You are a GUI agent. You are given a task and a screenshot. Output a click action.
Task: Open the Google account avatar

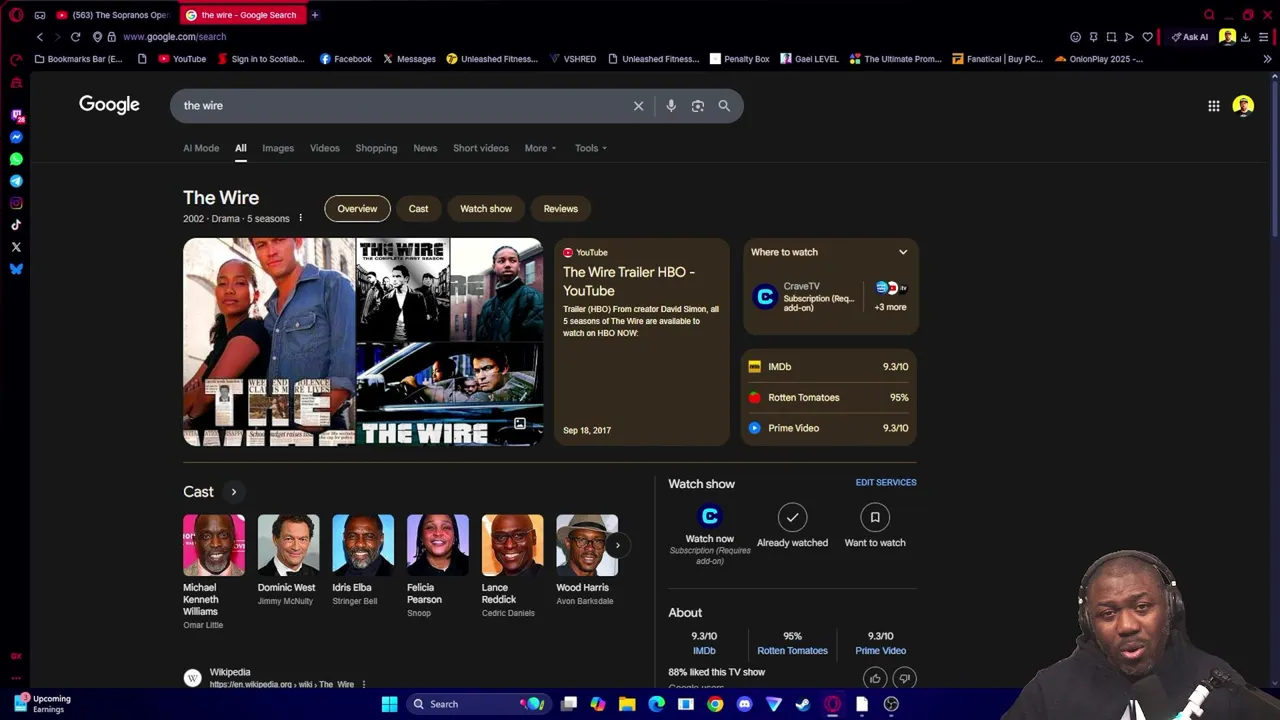(1243, 106)
